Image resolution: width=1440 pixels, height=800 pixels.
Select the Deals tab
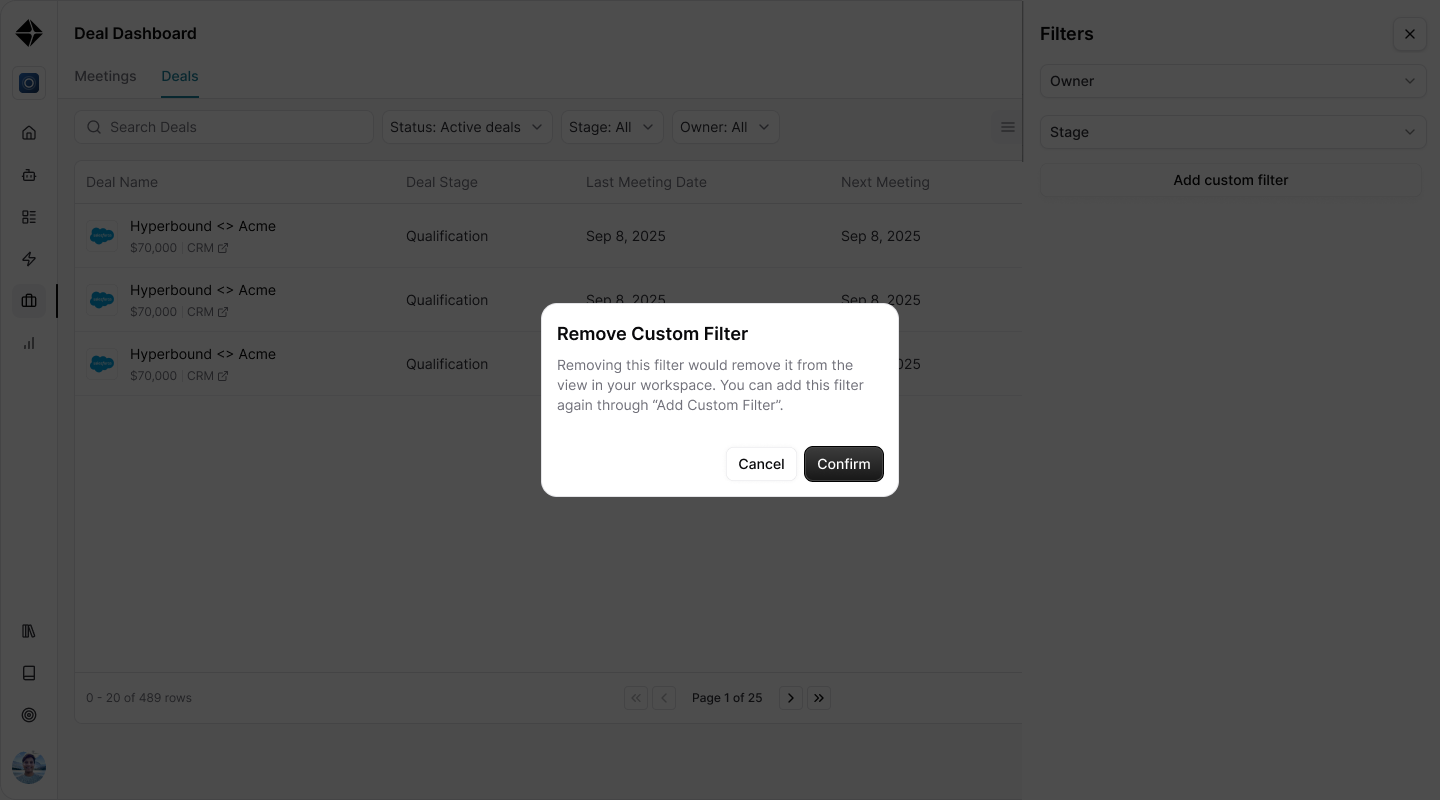coord(180,76)
